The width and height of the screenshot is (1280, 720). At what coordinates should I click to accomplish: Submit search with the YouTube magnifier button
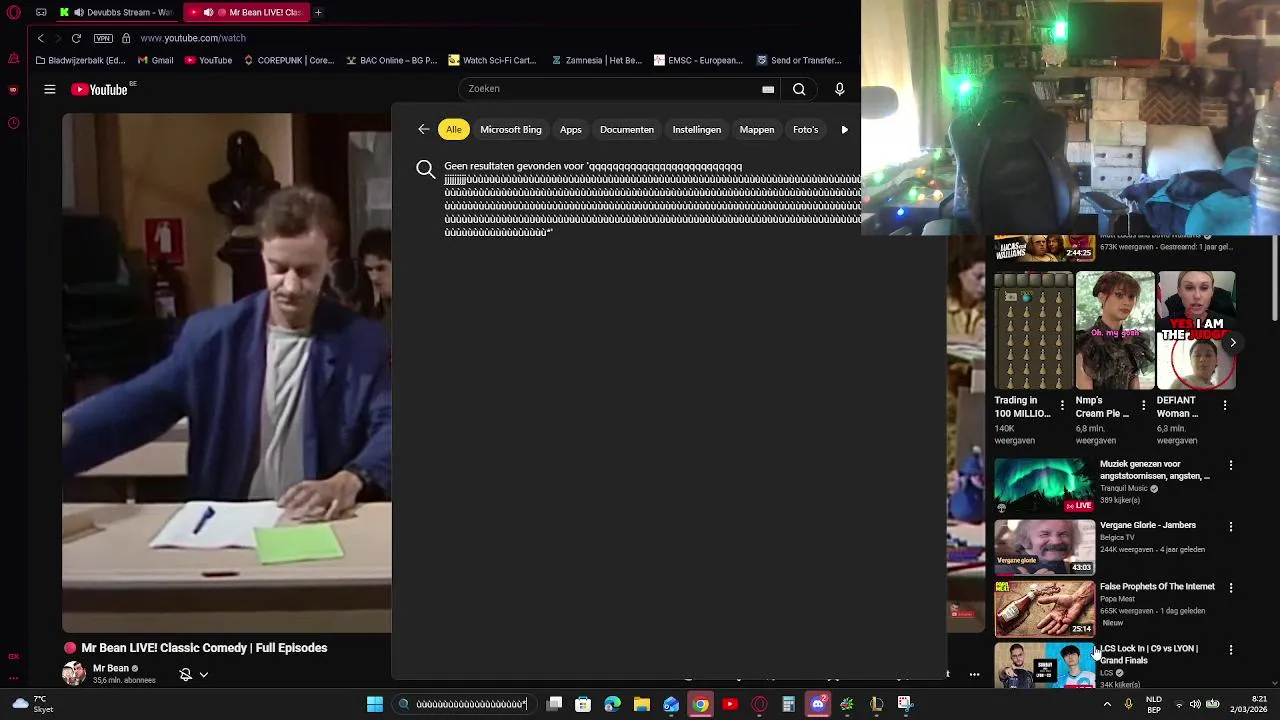799,89
